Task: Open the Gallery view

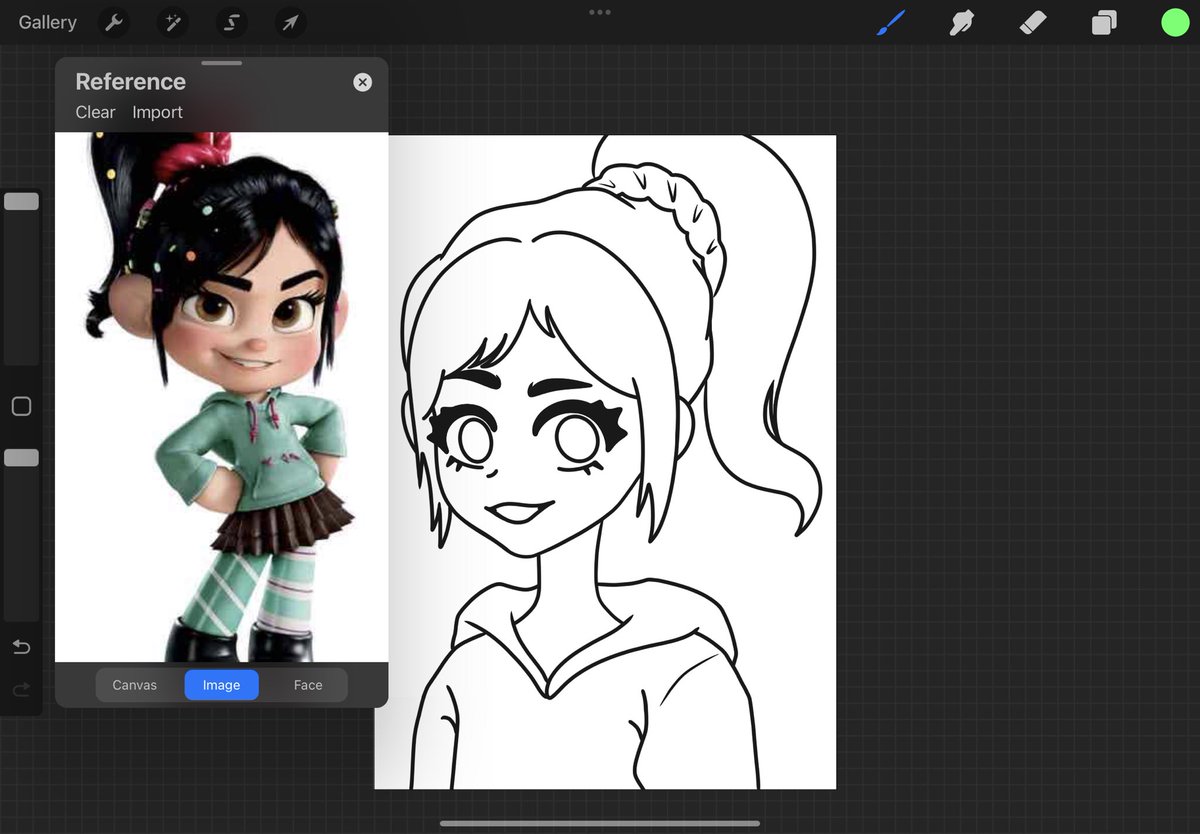Action: coord(47,22)
